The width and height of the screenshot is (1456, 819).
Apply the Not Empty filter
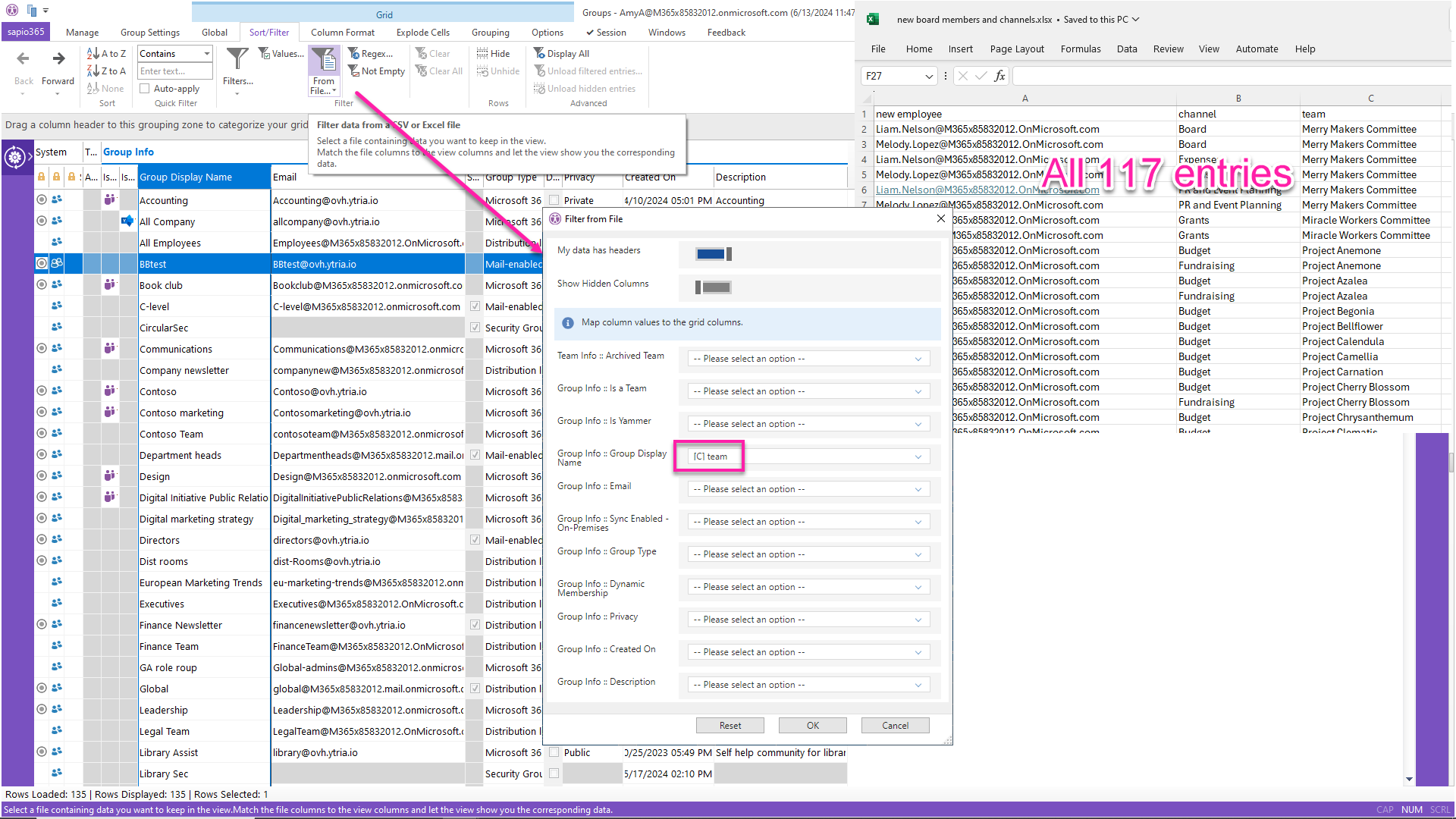(376, 71)
